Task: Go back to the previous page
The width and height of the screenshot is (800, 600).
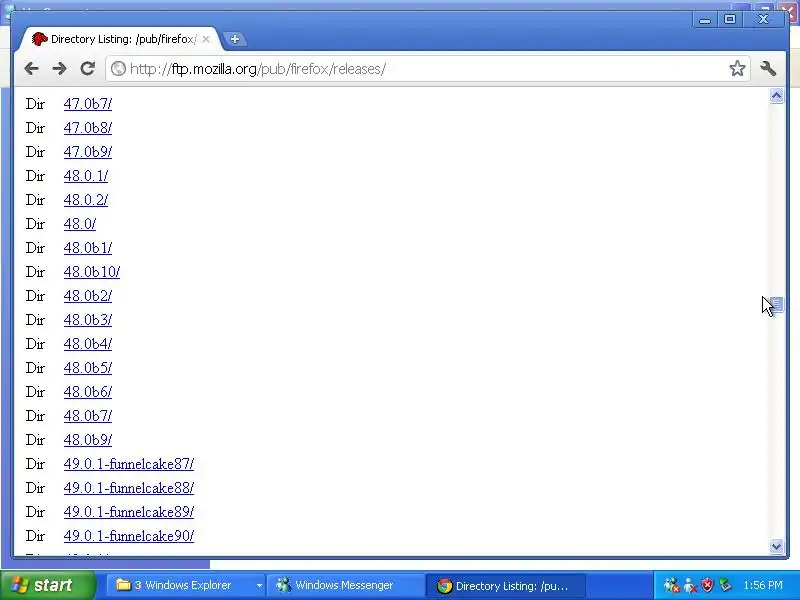Action: [32, 68]
